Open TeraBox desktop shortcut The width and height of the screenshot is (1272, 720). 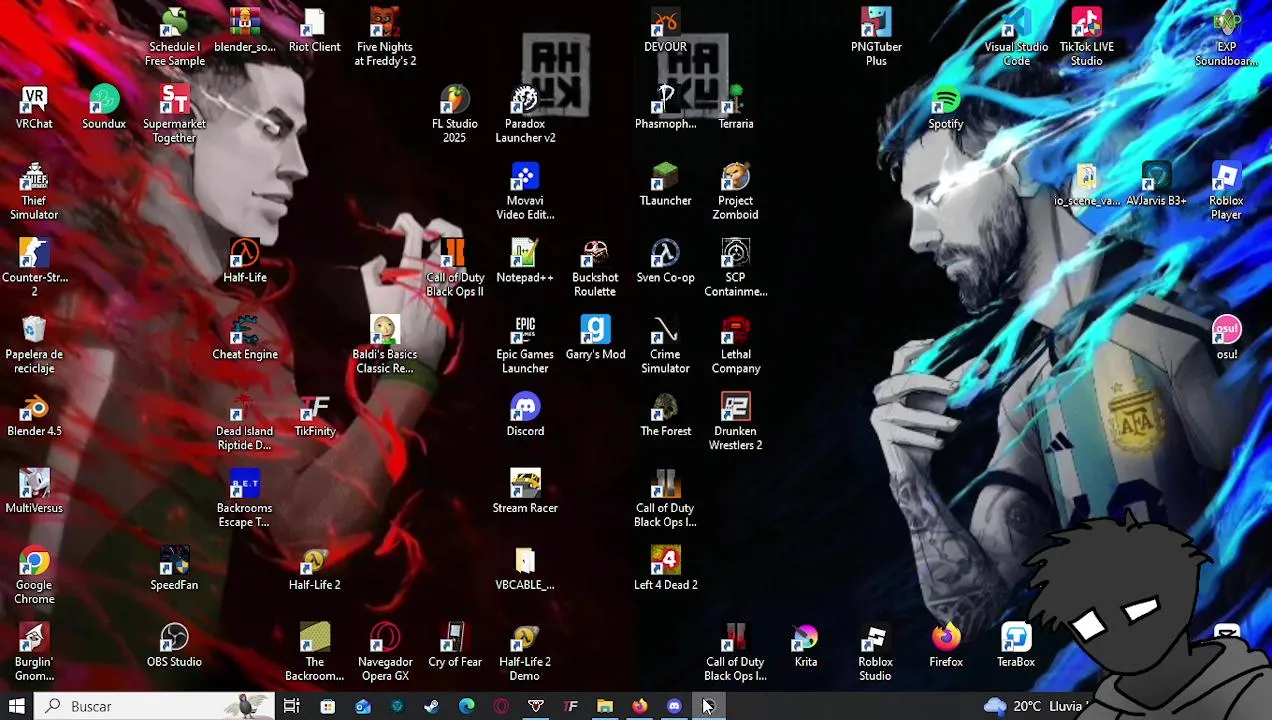coord(1016,646)
